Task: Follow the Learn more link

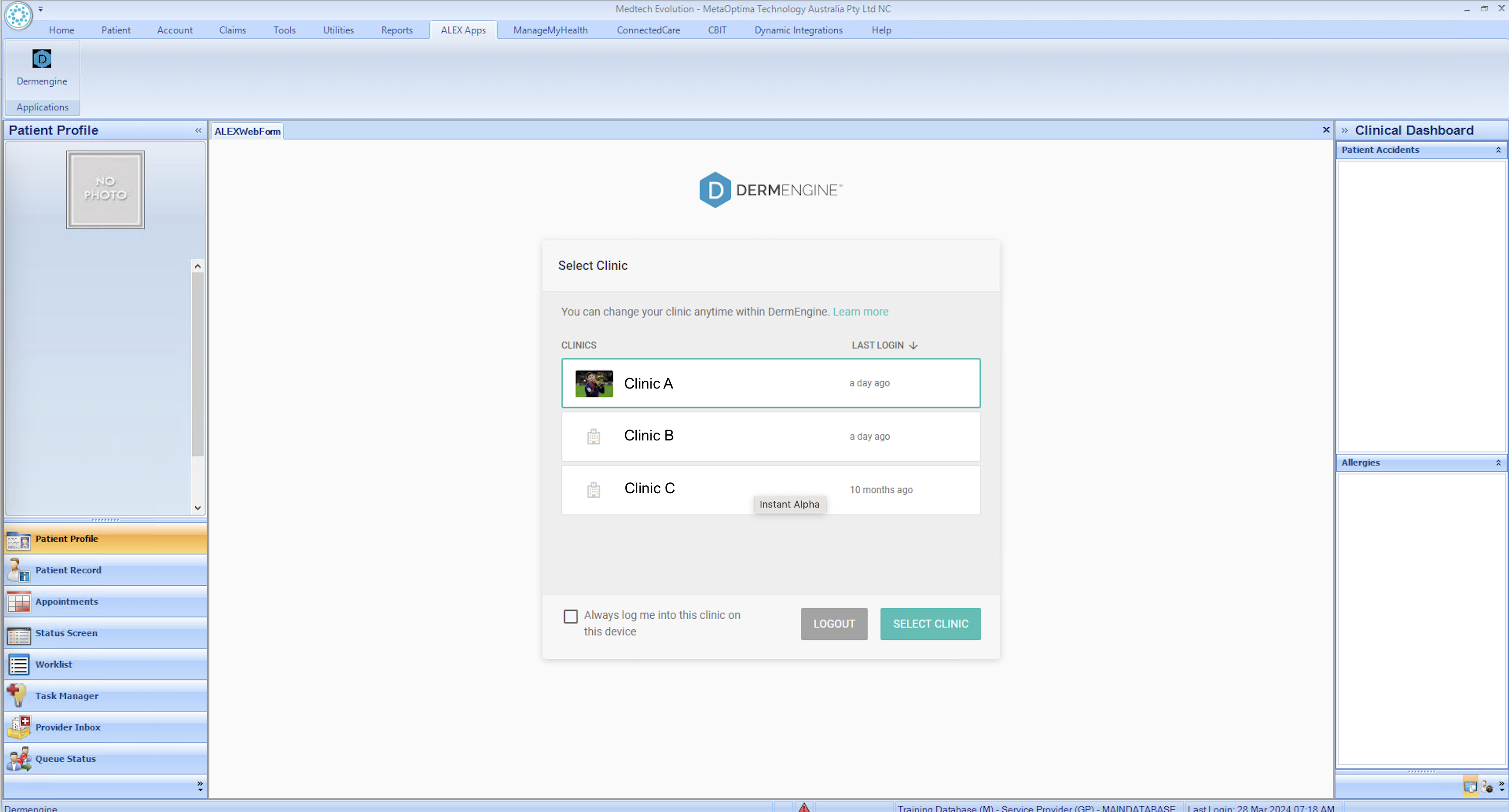Action: point(860,312)
